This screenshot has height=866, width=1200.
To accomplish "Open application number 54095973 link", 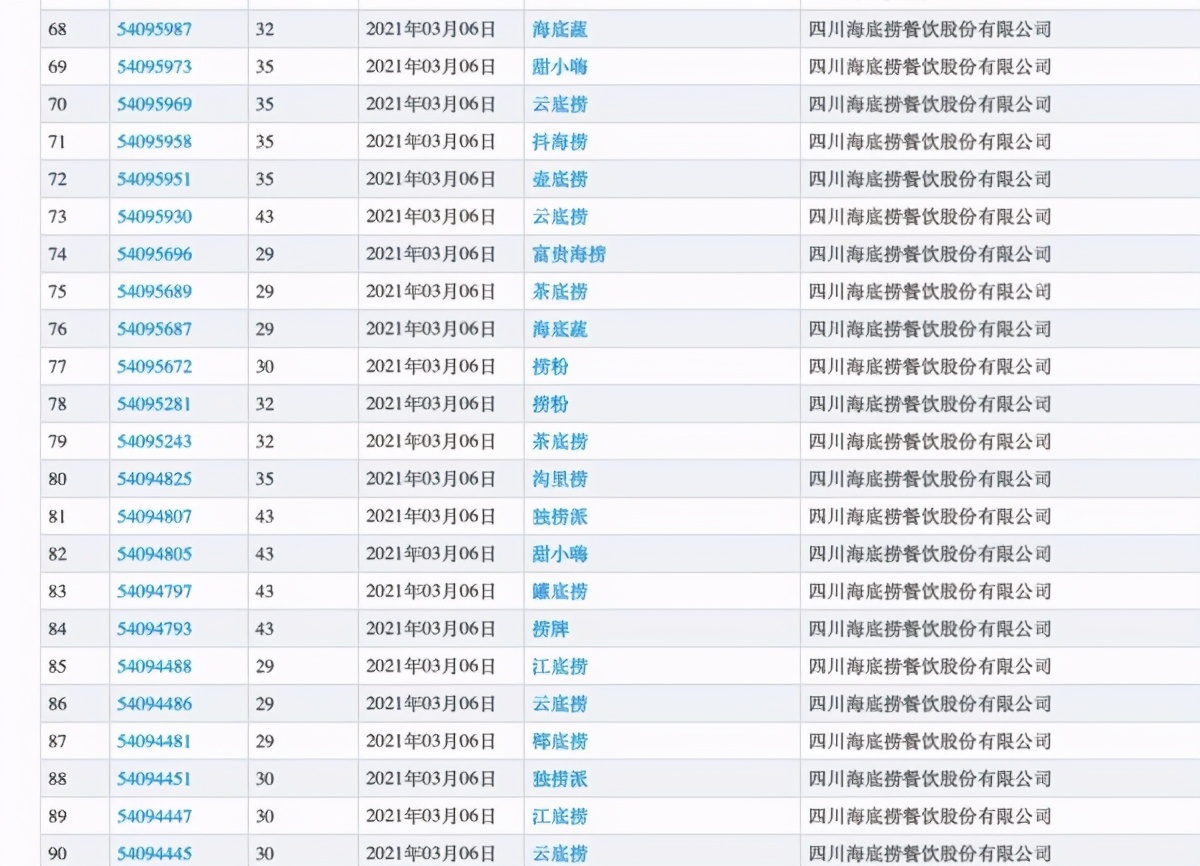I will [x=154, y=67].
